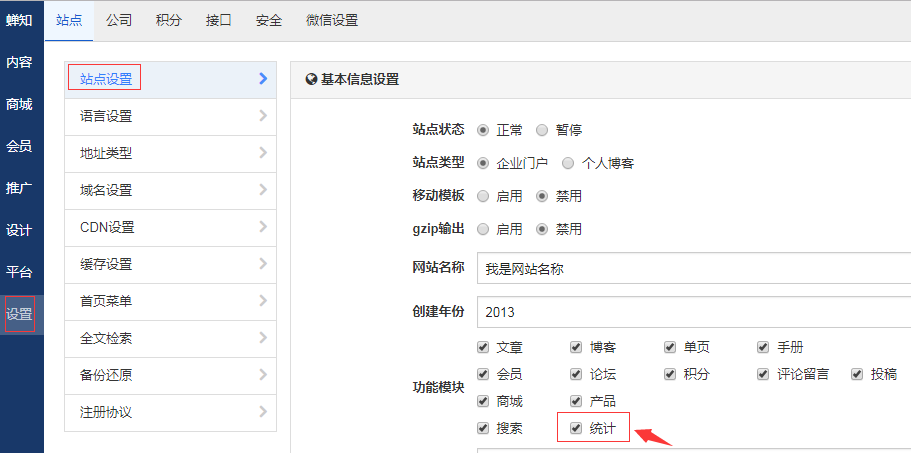Expand the 站点设置 chevron arrow
The width and height of the screenshot is (911, 453).
tap(263, 78)
